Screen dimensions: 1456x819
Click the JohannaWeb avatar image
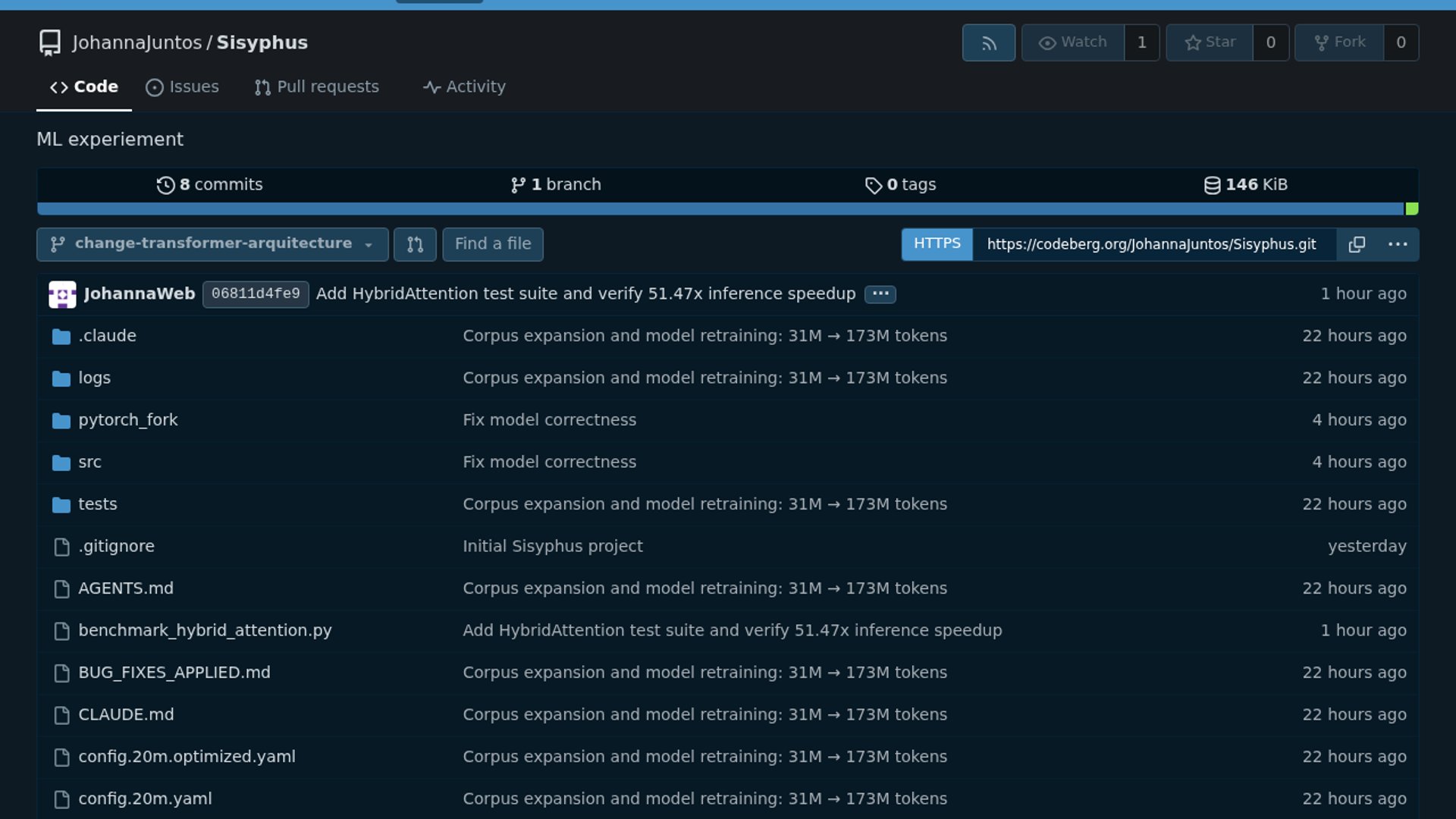point(62,294)
